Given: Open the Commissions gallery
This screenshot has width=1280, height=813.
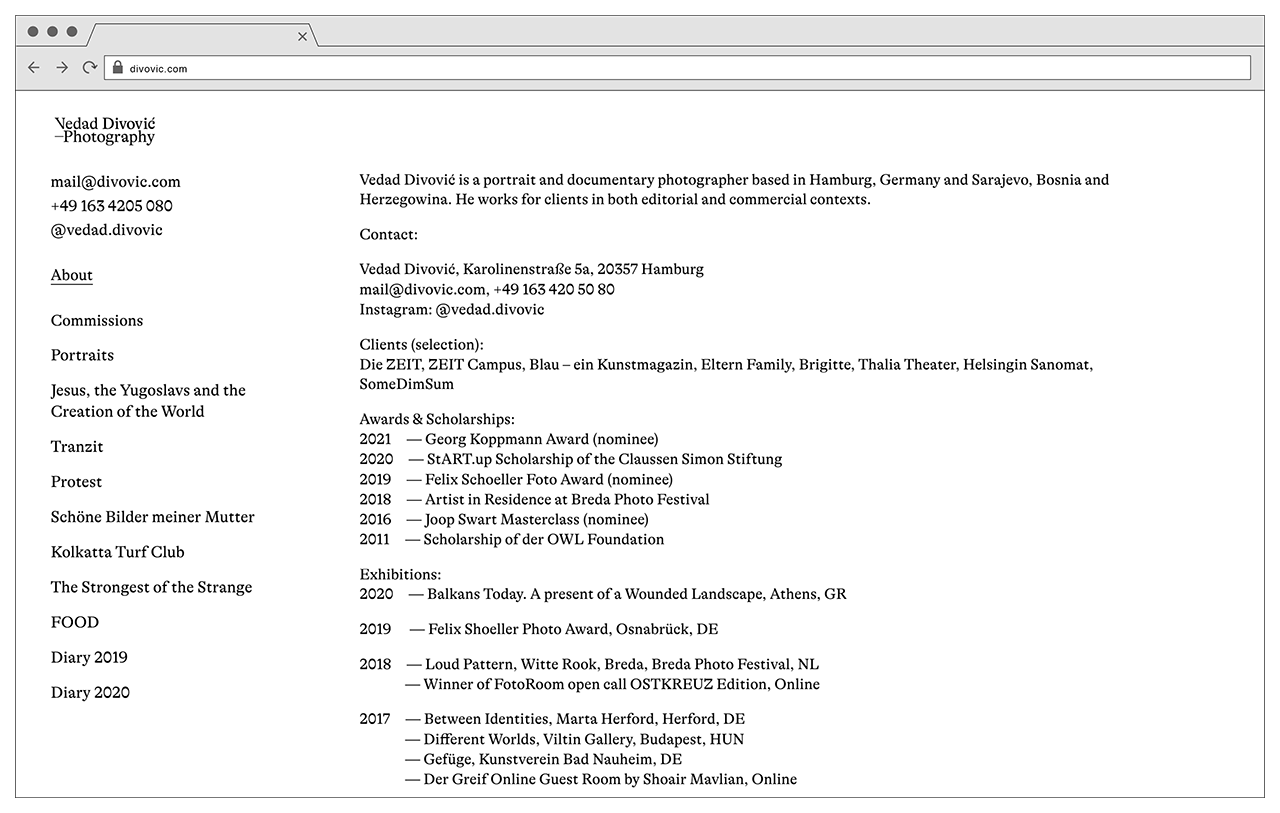Looking at the screenshot, I should click(x=97, y=321).
